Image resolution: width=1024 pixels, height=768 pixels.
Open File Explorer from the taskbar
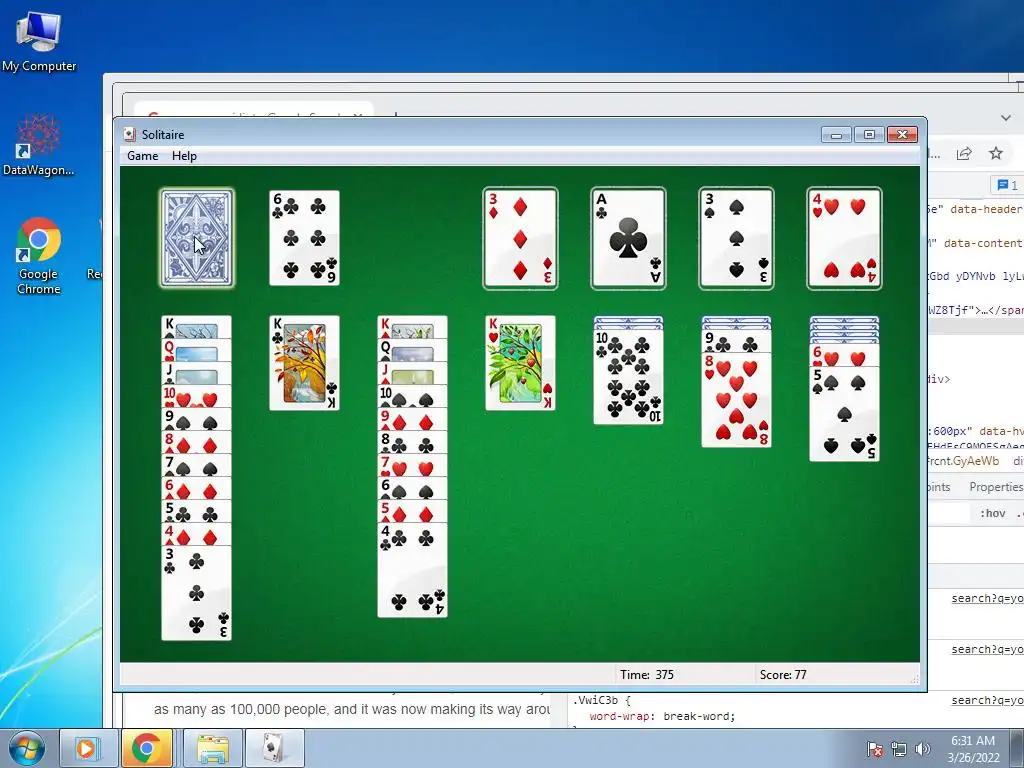coord(213,748)
